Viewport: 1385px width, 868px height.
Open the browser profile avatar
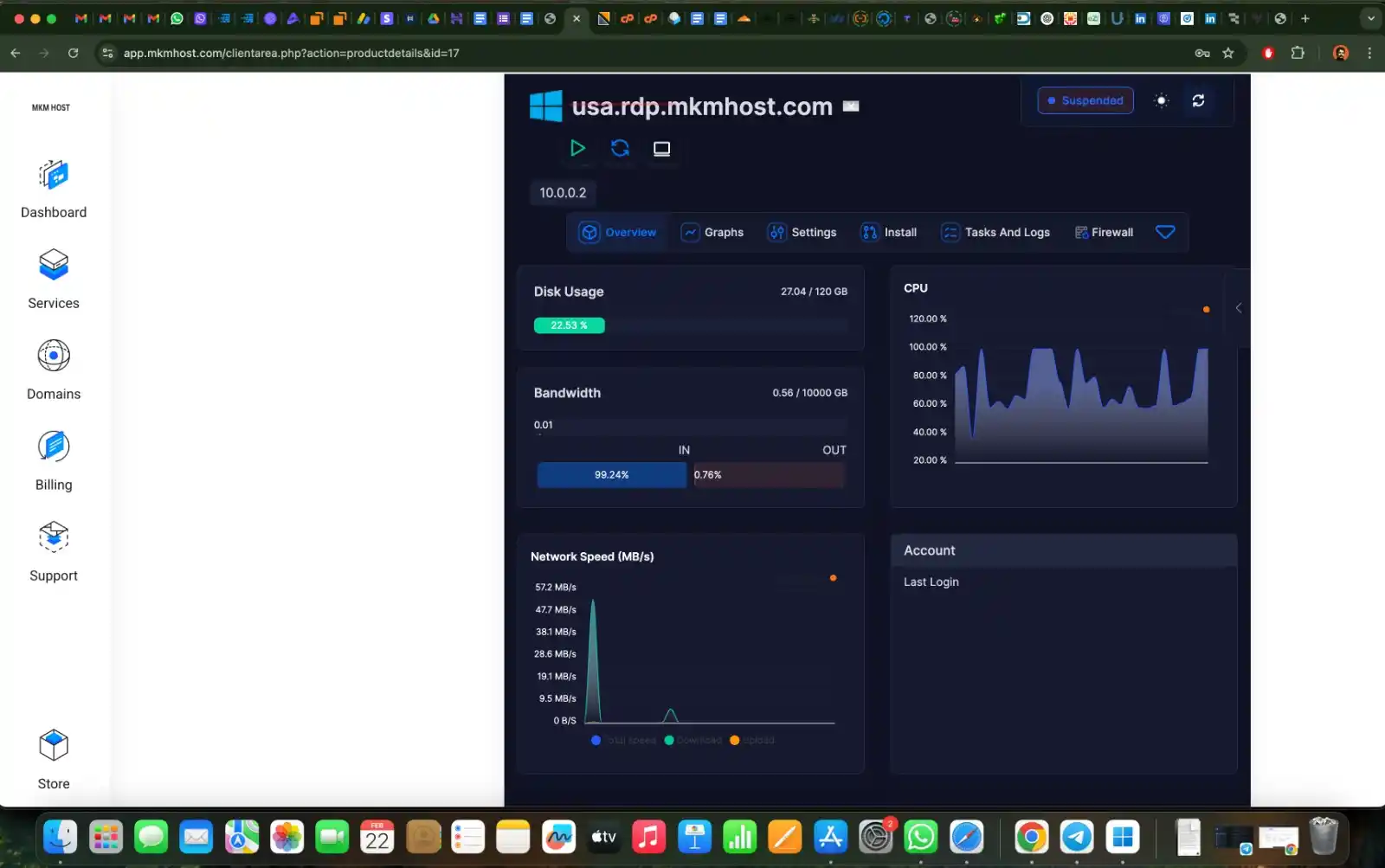[1340, 53]
